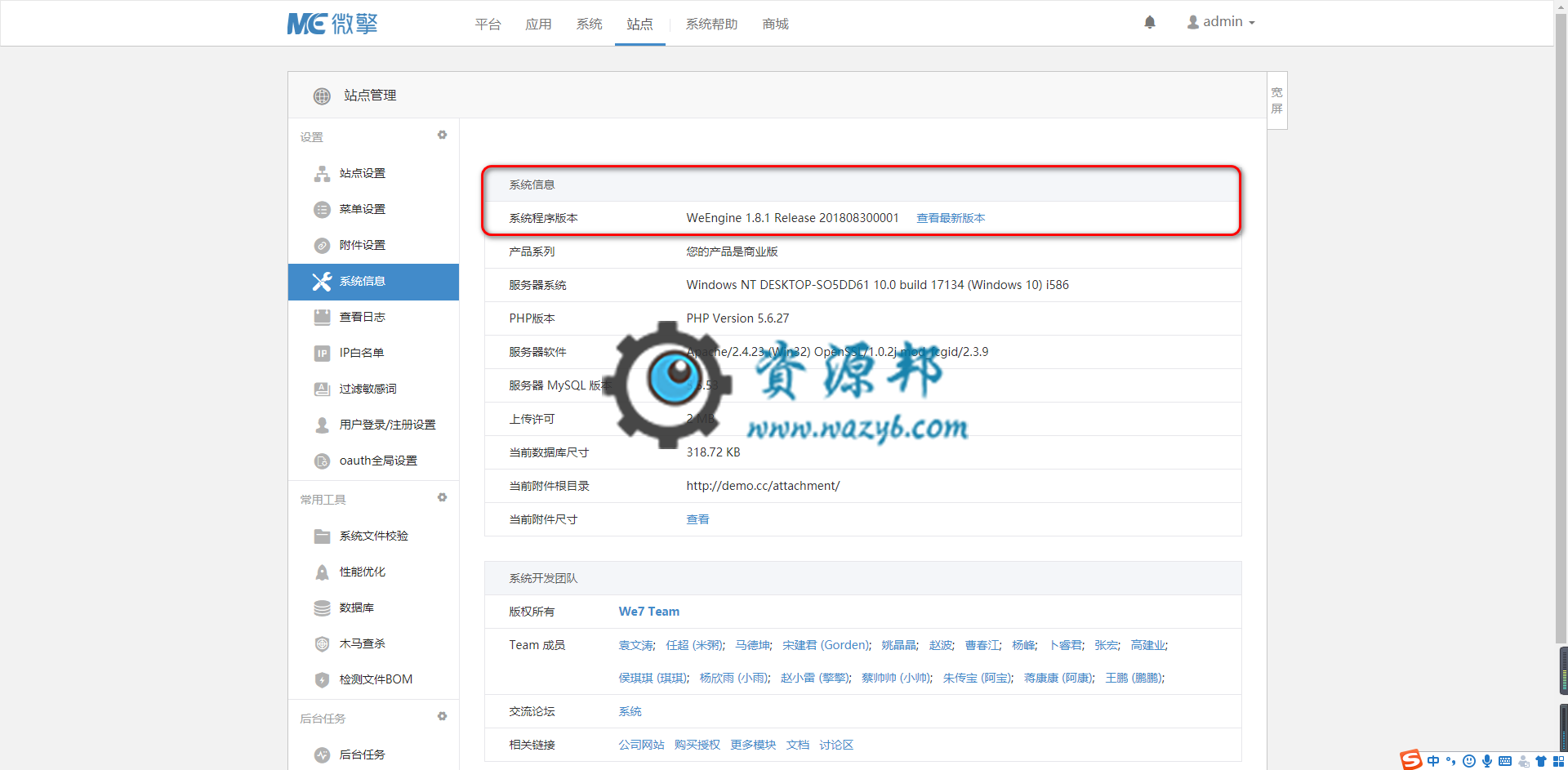Click the Sogou voice input microphone

[x=1487, y=761]
